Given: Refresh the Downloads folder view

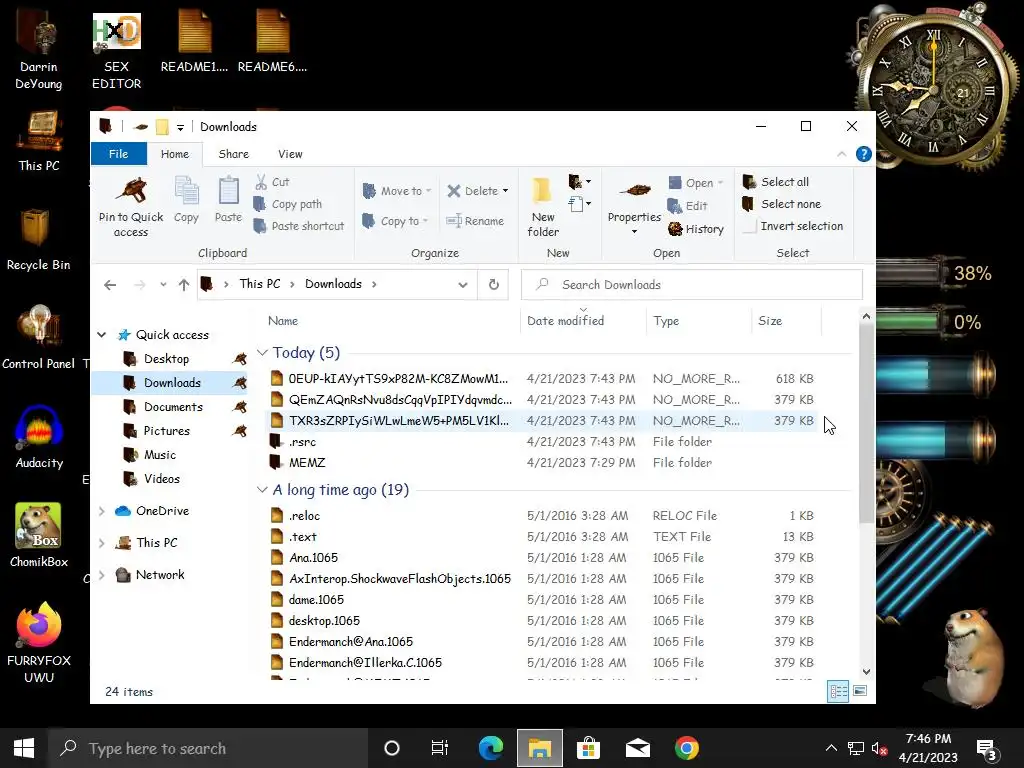Looking at the screenshot, I should pos(494,285).
